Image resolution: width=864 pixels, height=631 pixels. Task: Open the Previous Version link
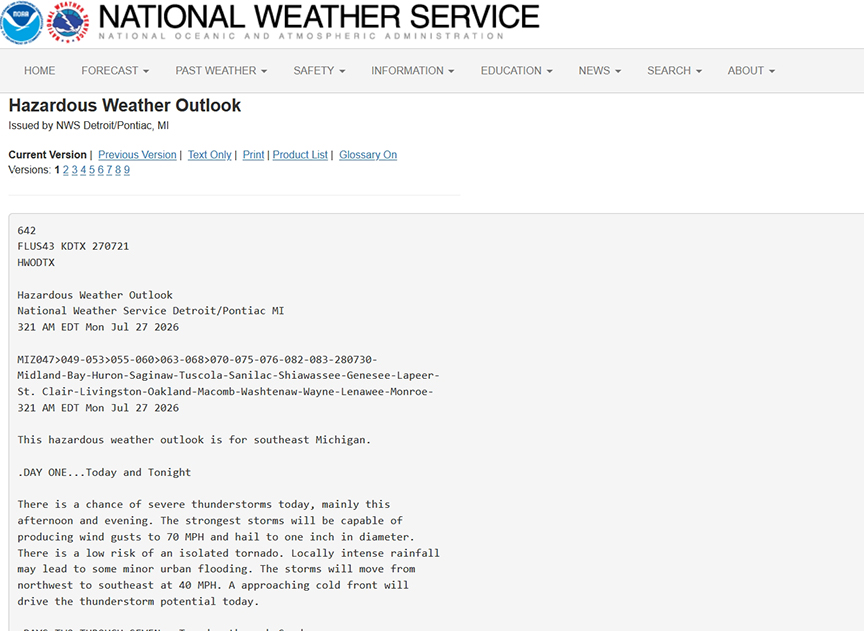click(137, 155)
